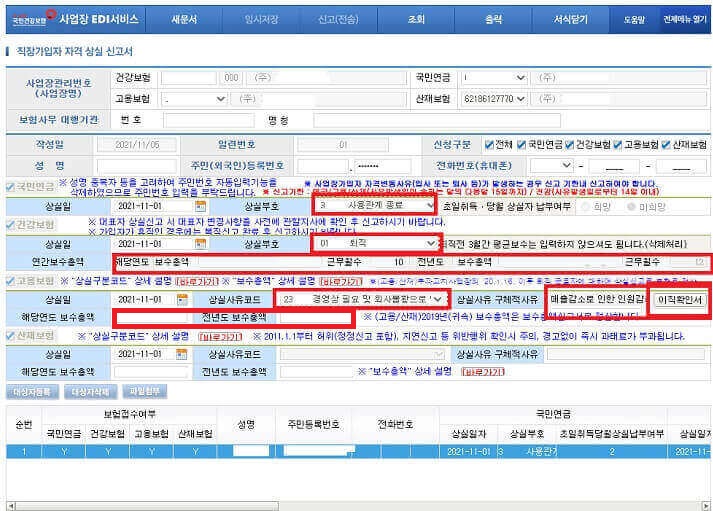713x511 pixels.
Task: Follow 바로가기 link after 산재보험 보수총액 상세 설명
Action: (x=483, y=372)
